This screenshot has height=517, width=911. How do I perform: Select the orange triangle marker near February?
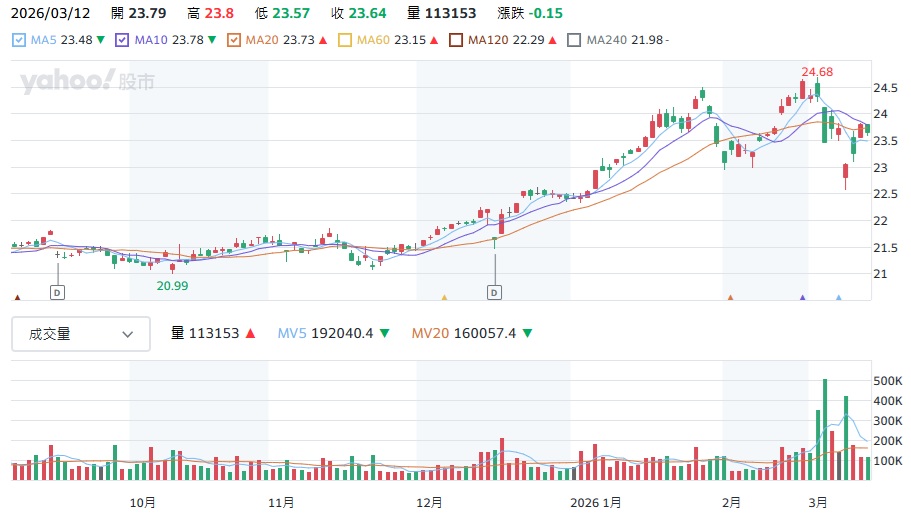tap(731, 297)
